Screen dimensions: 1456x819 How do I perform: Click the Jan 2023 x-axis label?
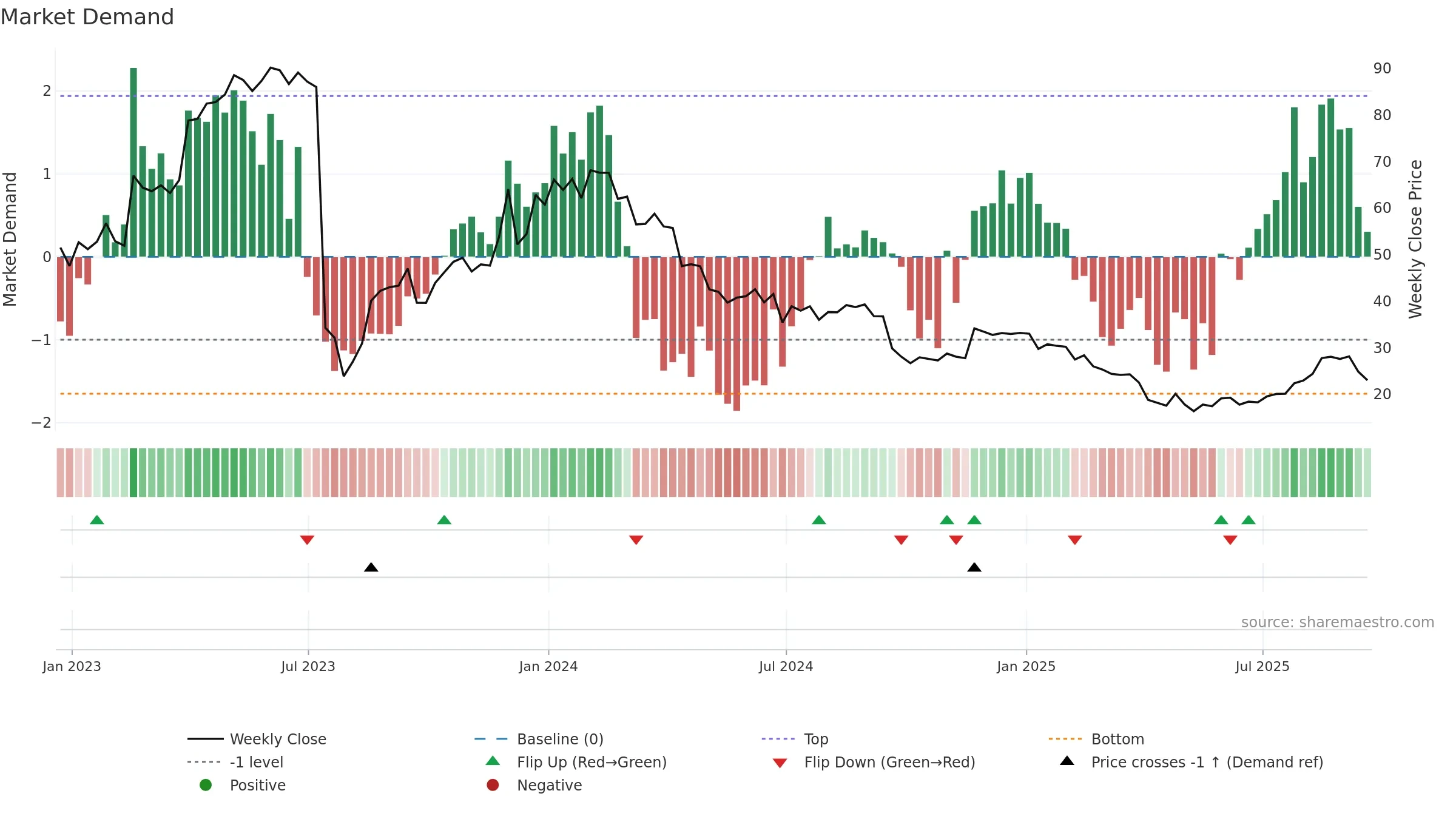[x=72, y=666]
